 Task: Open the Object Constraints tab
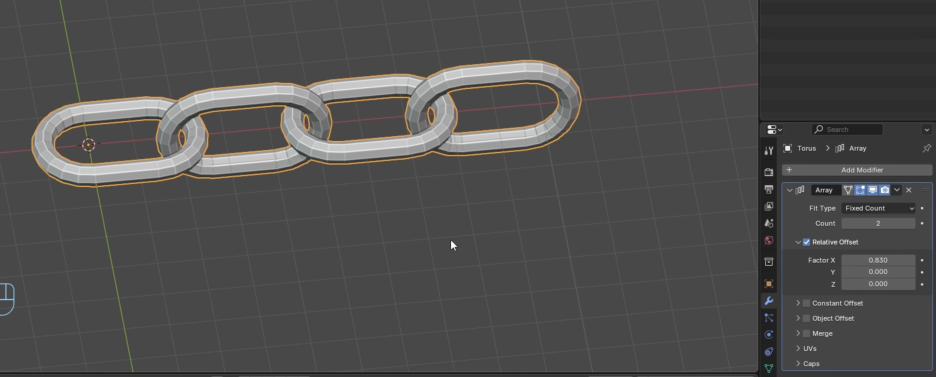click(769, 351)
